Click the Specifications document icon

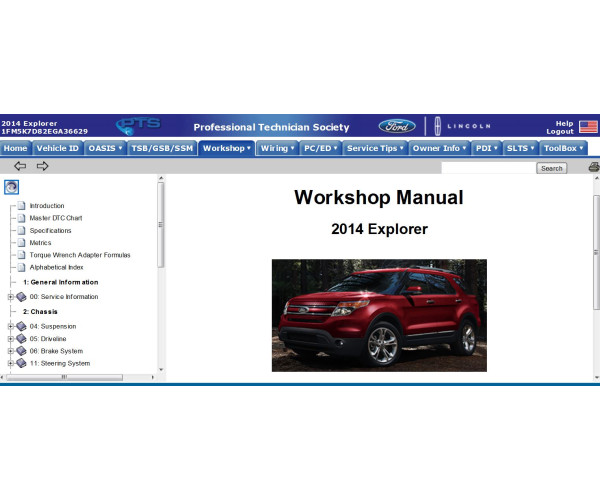(x=21, y=230)
